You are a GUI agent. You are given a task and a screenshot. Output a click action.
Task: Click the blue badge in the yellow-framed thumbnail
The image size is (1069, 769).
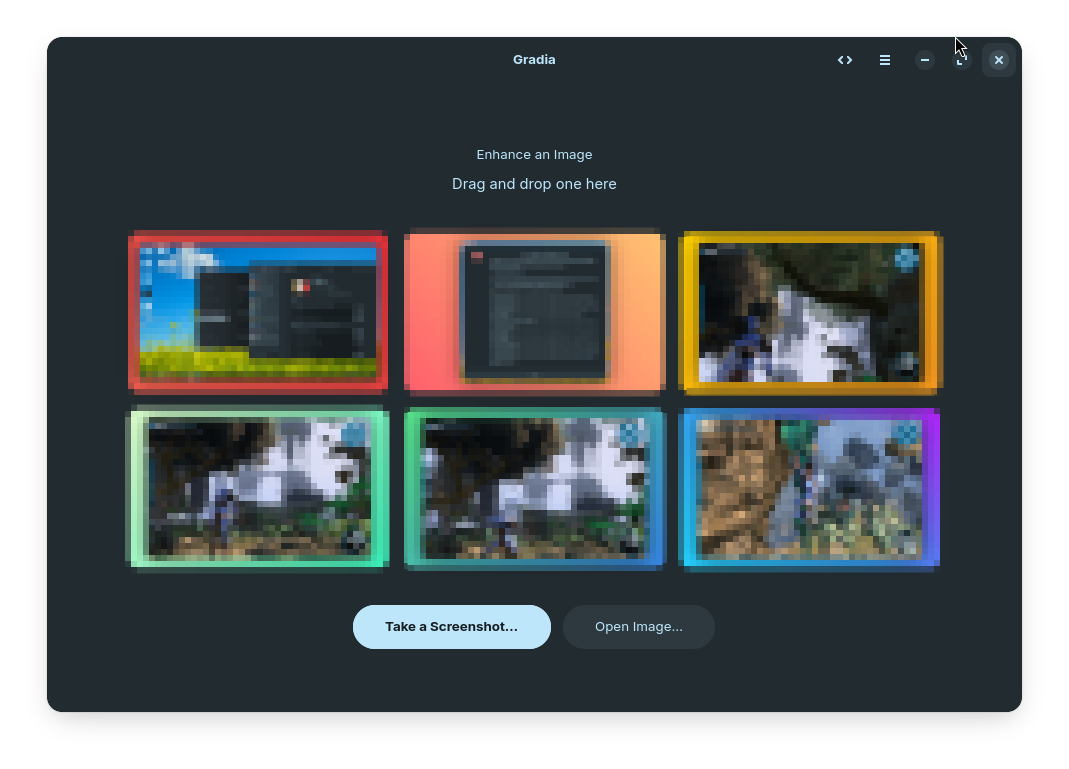point(906,259)
